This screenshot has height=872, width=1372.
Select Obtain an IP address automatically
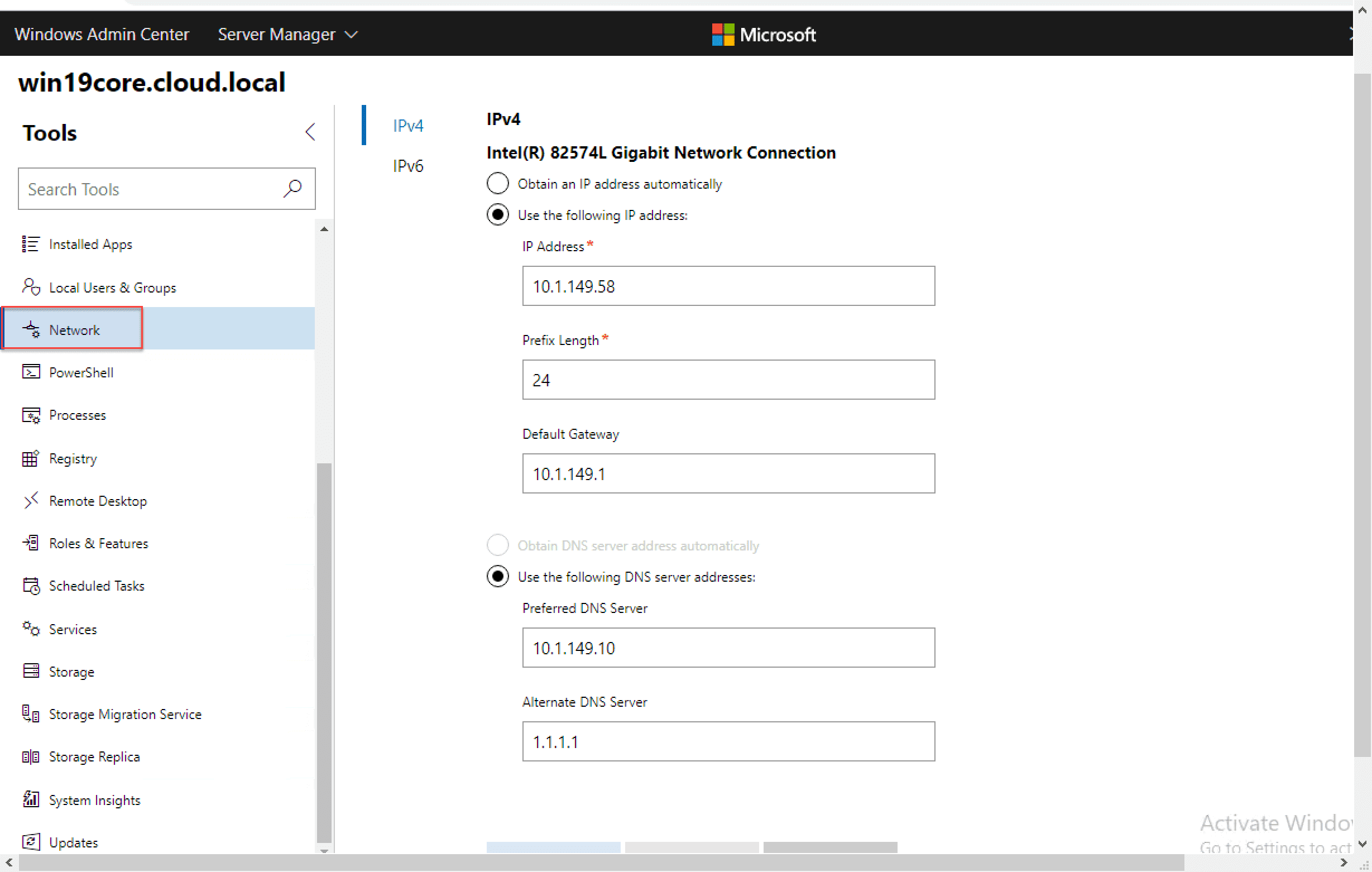497,184
